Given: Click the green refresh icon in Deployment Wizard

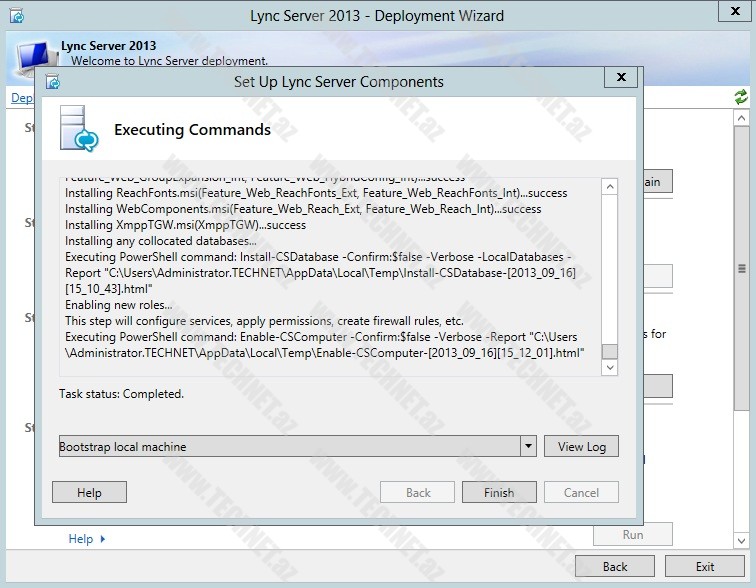Looking at the screenshot, I should (x=740, y=97).
